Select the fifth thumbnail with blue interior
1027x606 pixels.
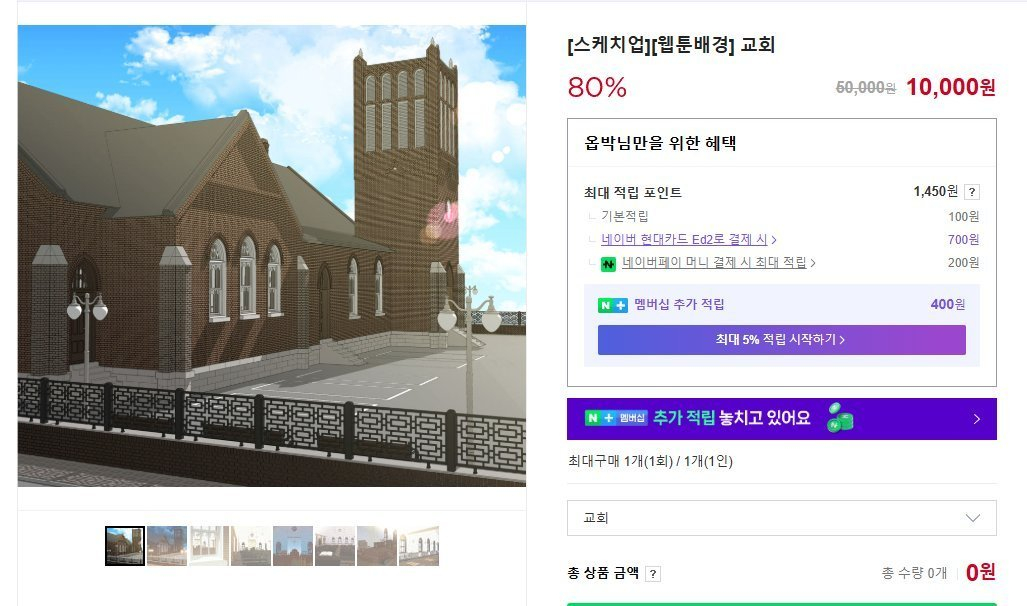point(293,546)
